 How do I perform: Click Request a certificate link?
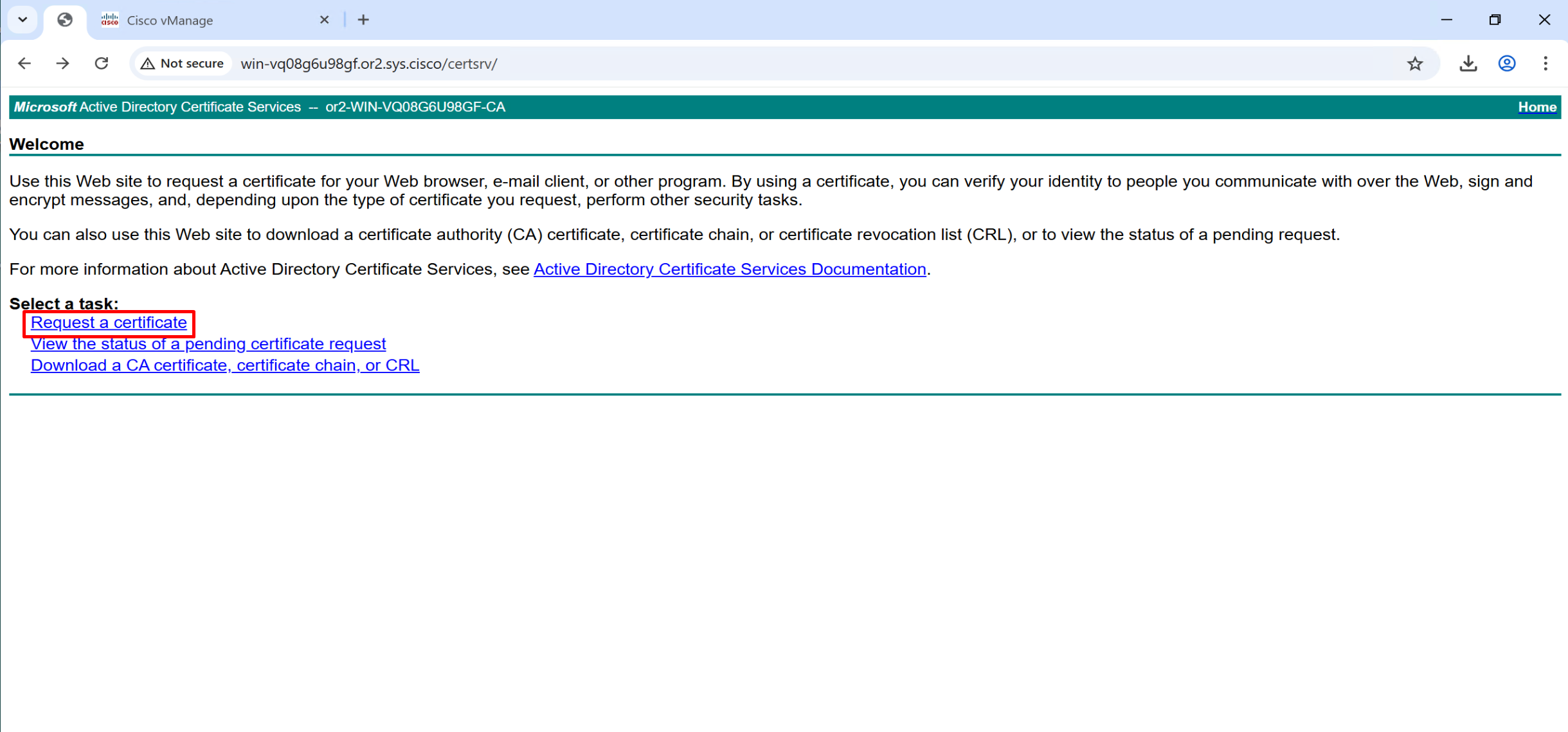[109, 323]
